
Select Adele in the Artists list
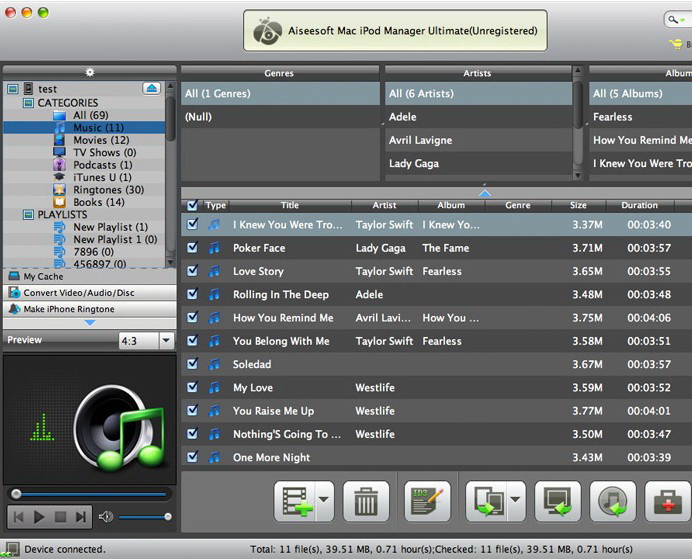pyautogui.click(x=403, y=117)
